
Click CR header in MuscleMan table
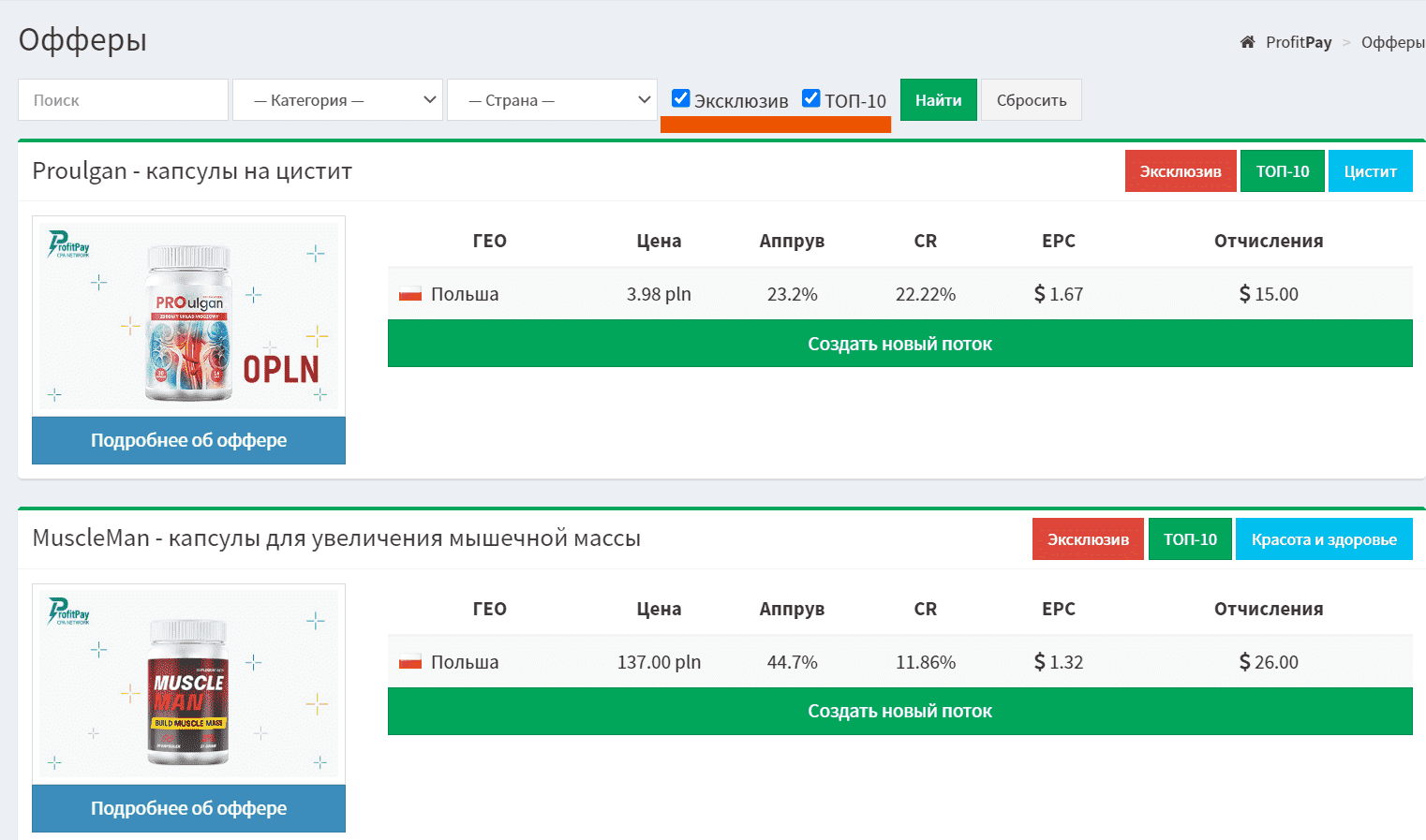click(926, 609)
